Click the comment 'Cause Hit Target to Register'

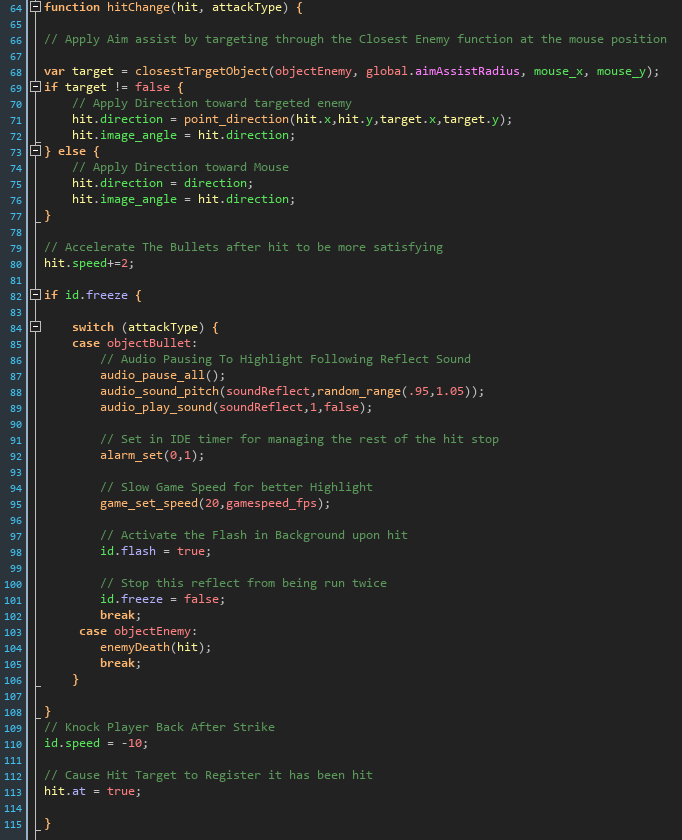pyautogui.click(x=208, y=775)
